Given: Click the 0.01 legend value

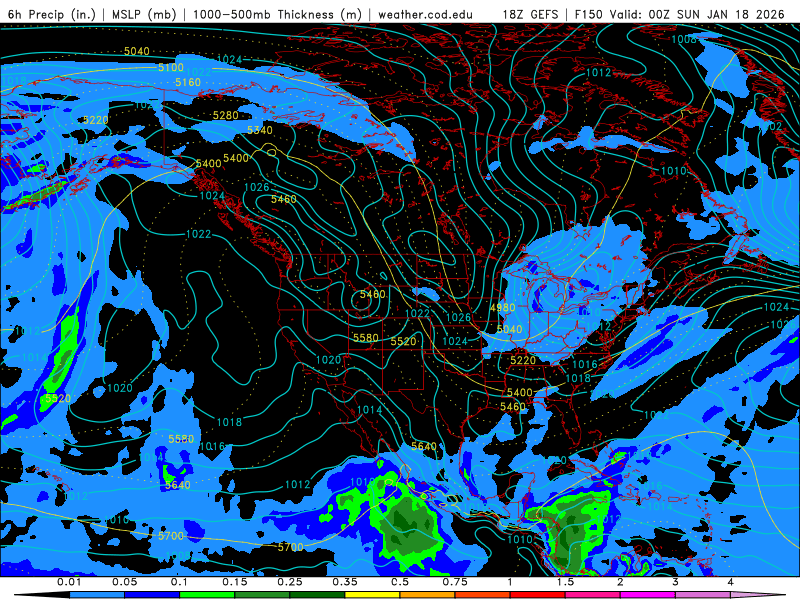Looking at the screenshot, I should click(69, 582).
